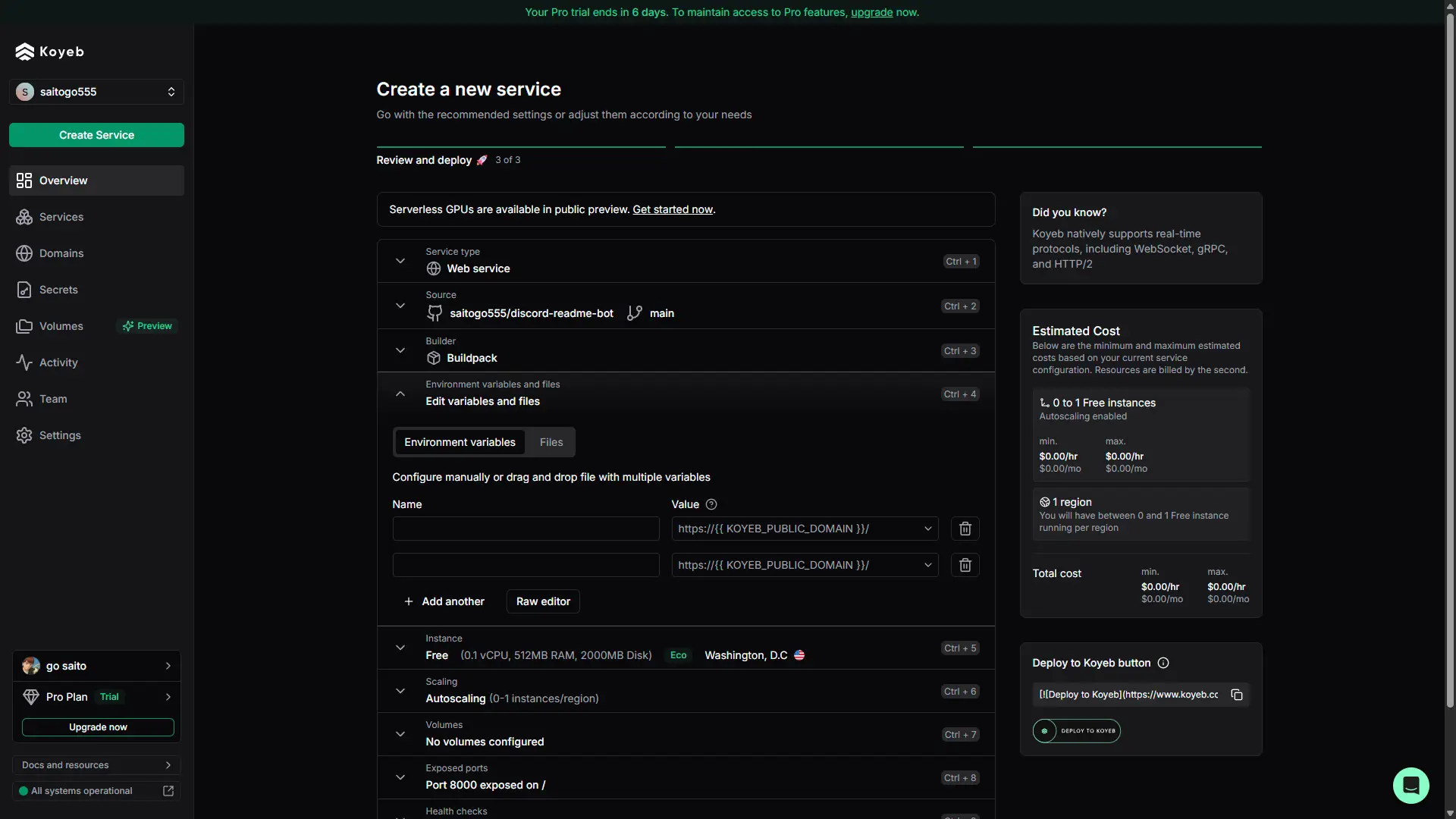Switch to the Environment variables tab
The height and width of the screenshot is (819, 1456).
pos(460,442)
